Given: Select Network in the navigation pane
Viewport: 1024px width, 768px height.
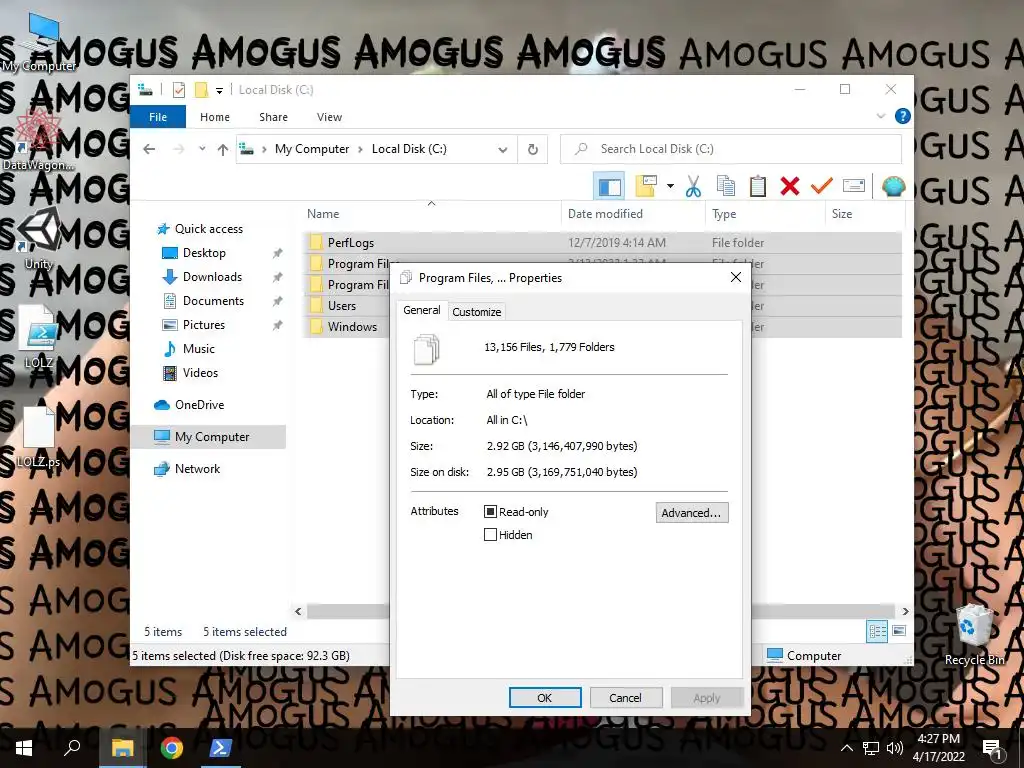Looking at the screenshot, I should click(197, 469).
